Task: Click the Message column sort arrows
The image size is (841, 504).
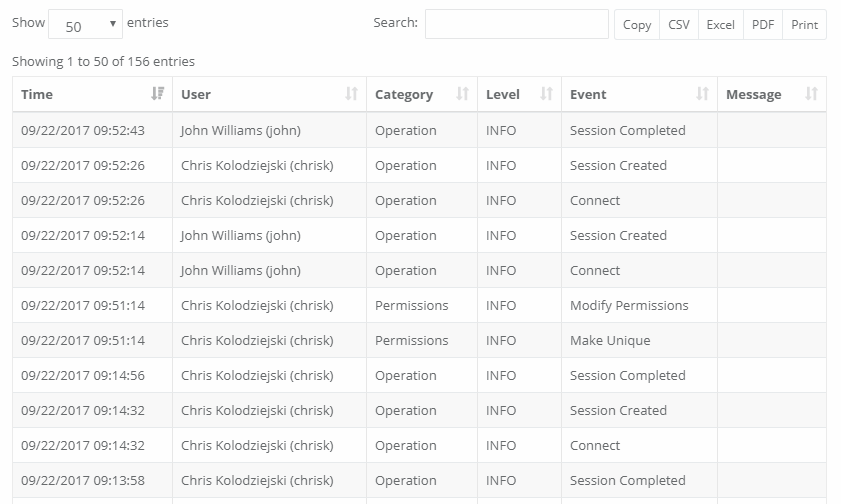Action: 811,94
